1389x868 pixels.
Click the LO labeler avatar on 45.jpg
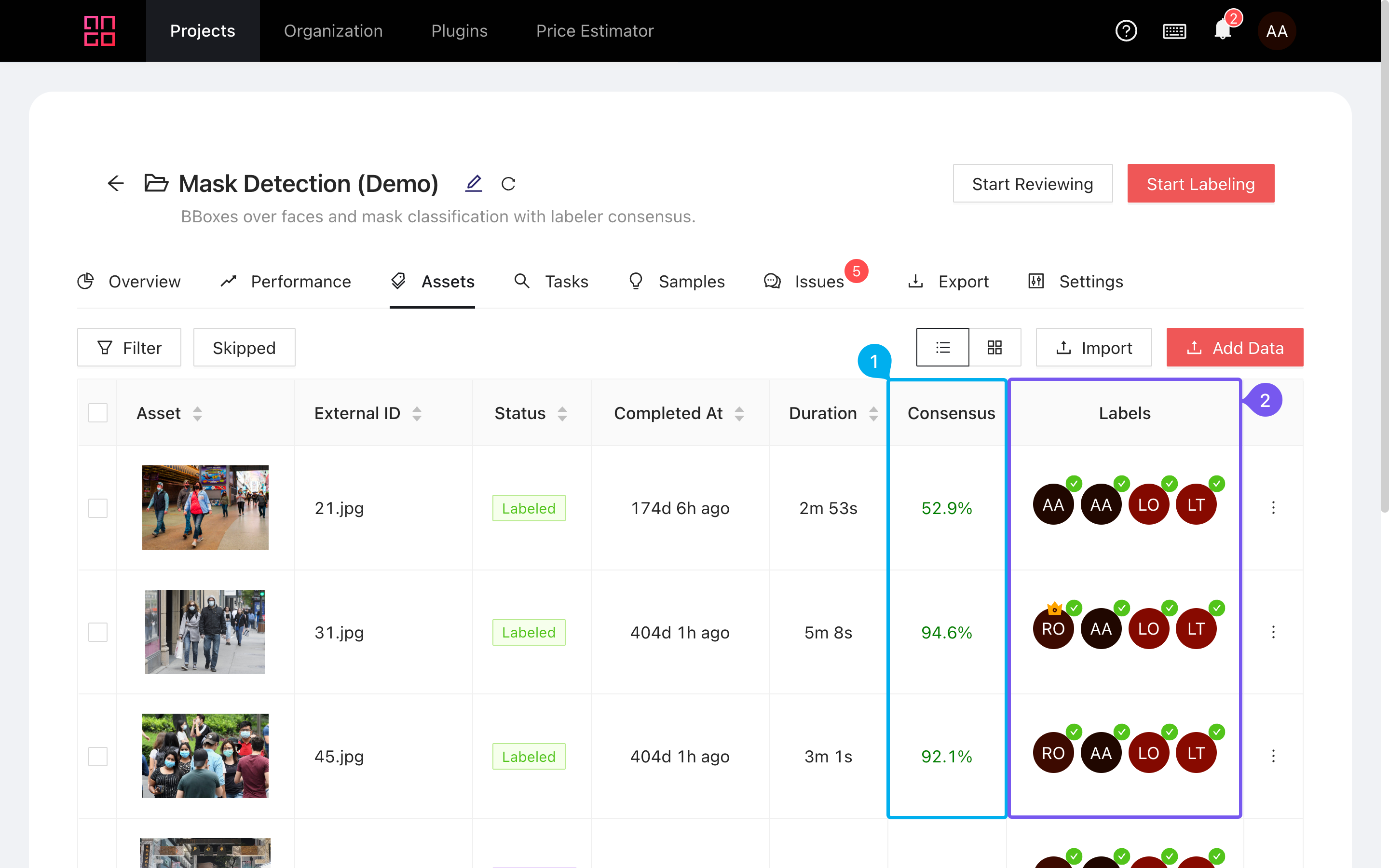coord(1148,753)
